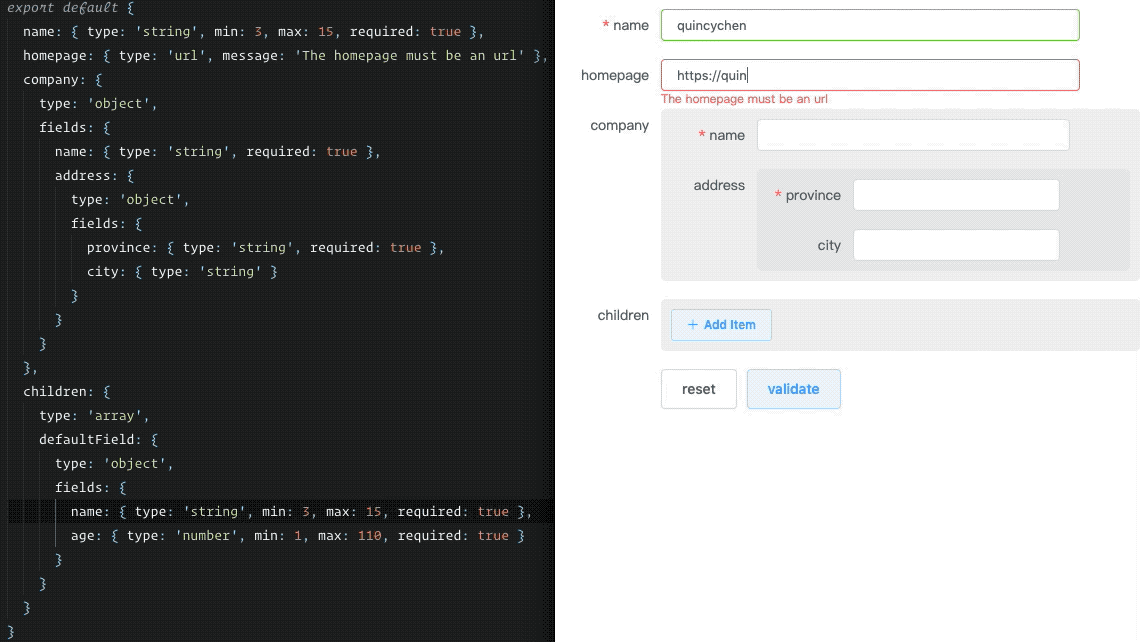Click the age number rule code line
Image resolution: width=1144 pixels, height=642 pixels.
[x=298, y=535]
